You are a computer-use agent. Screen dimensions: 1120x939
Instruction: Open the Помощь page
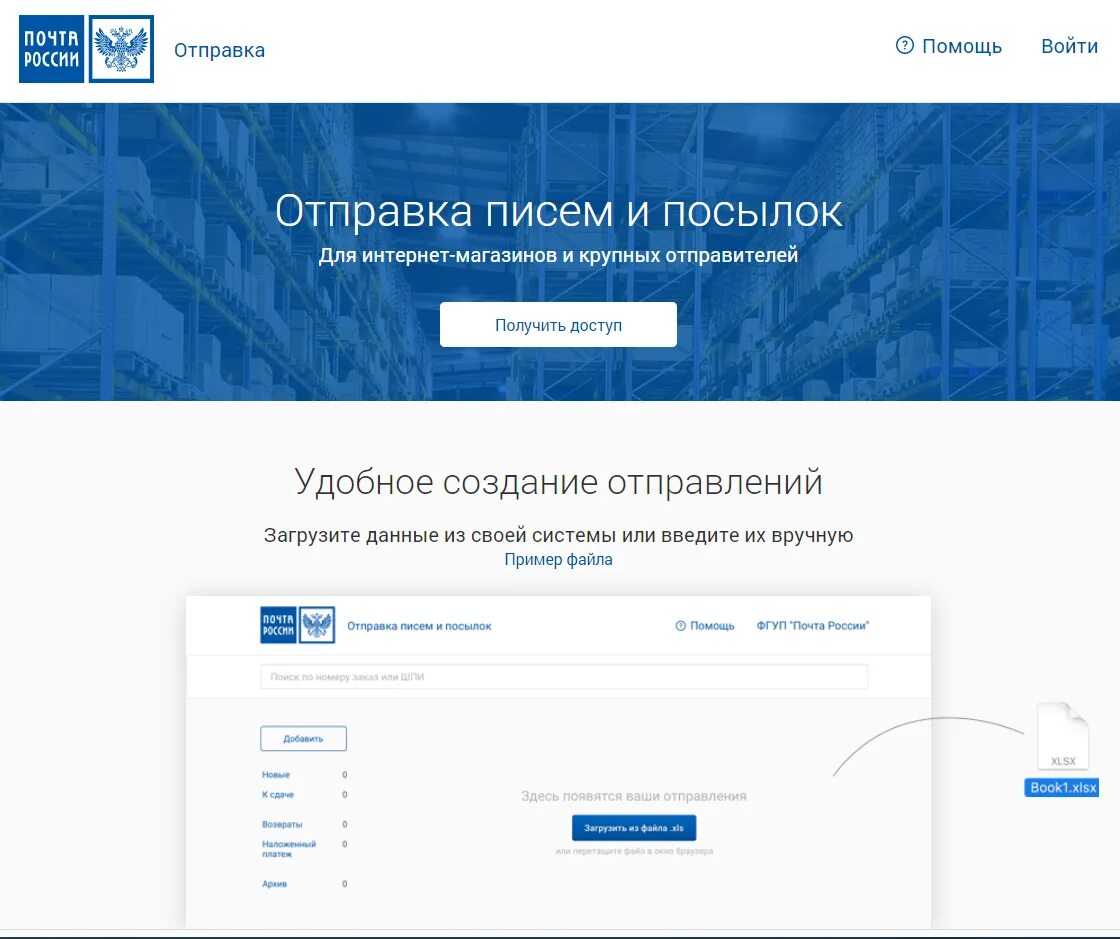[x=961, y=46]
